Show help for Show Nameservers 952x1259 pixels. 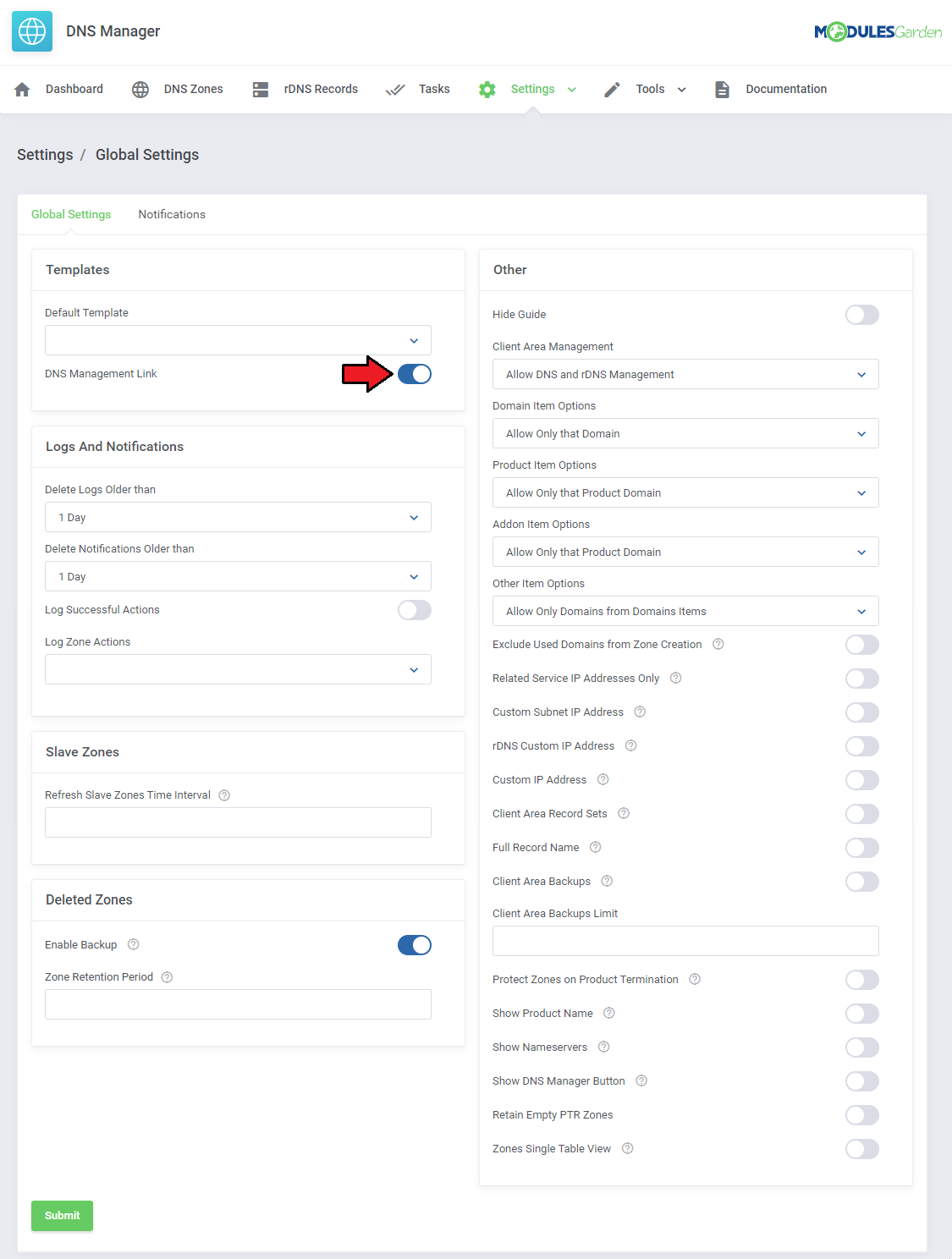pos(604,1047)
